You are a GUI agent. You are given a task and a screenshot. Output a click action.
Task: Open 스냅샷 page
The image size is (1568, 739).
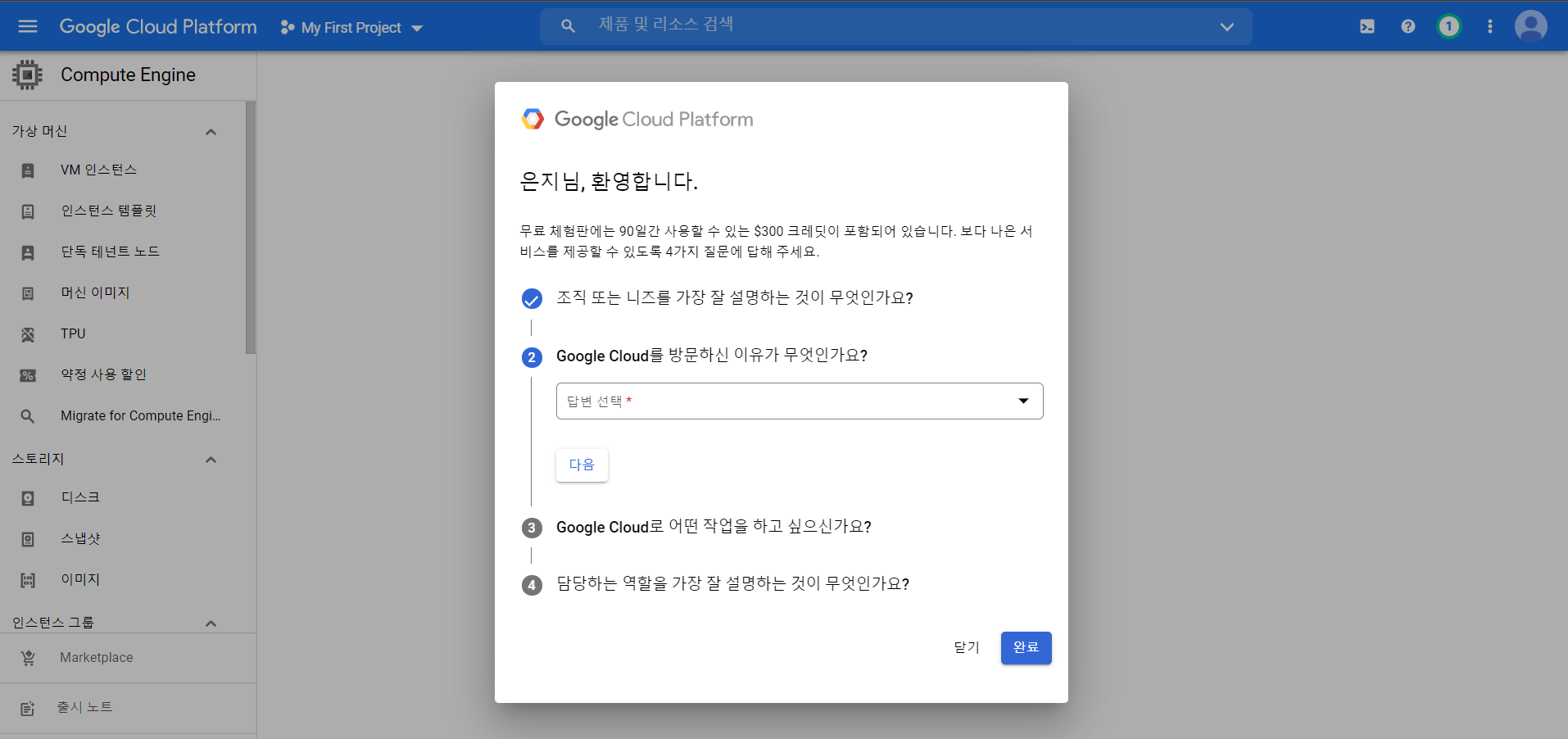[80, 538]
